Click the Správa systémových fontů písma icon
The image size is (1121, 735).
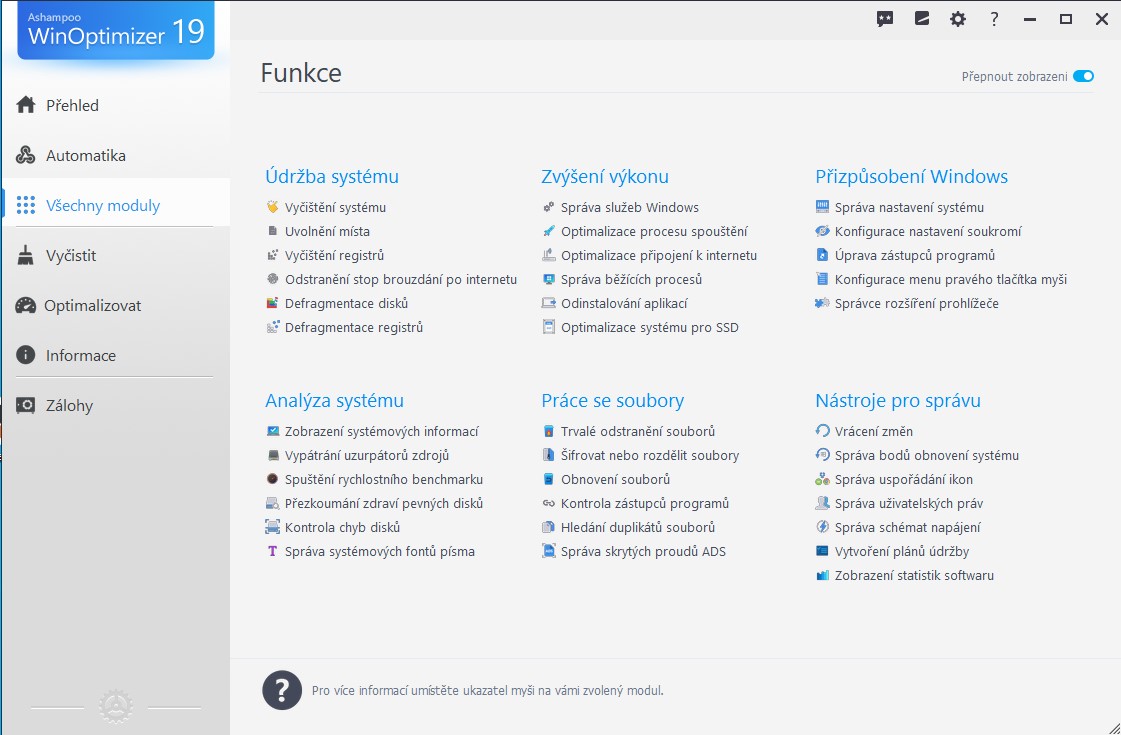272,552
